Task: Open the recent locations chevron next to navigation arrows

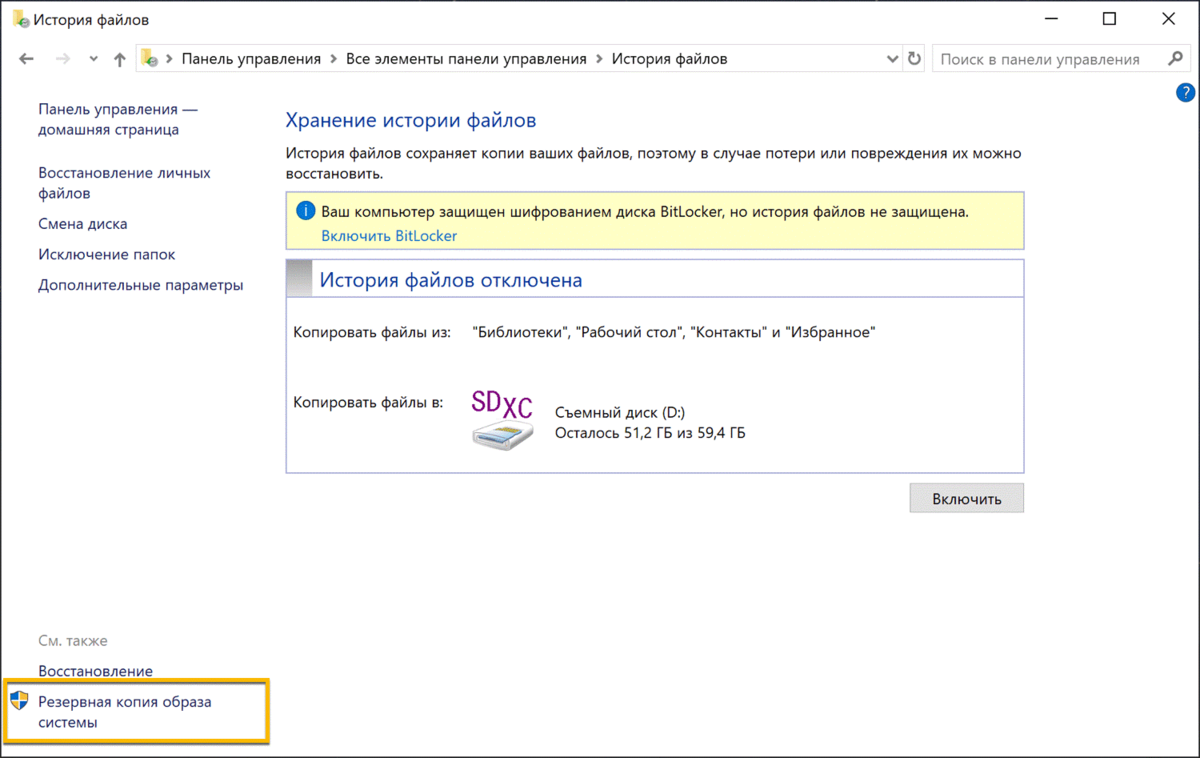Action: [92, 58]
